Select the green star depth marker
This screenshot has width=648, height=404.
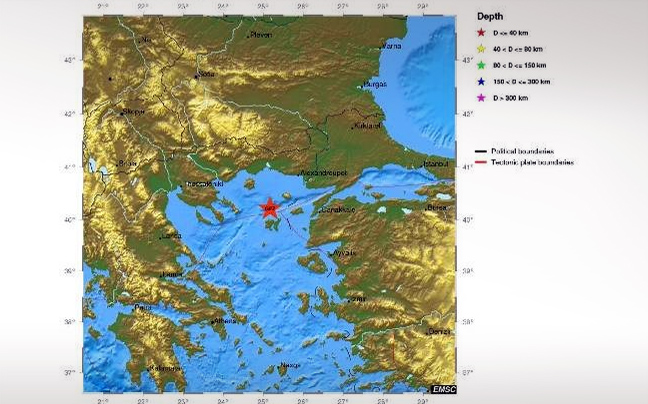[x=480, y=64]
